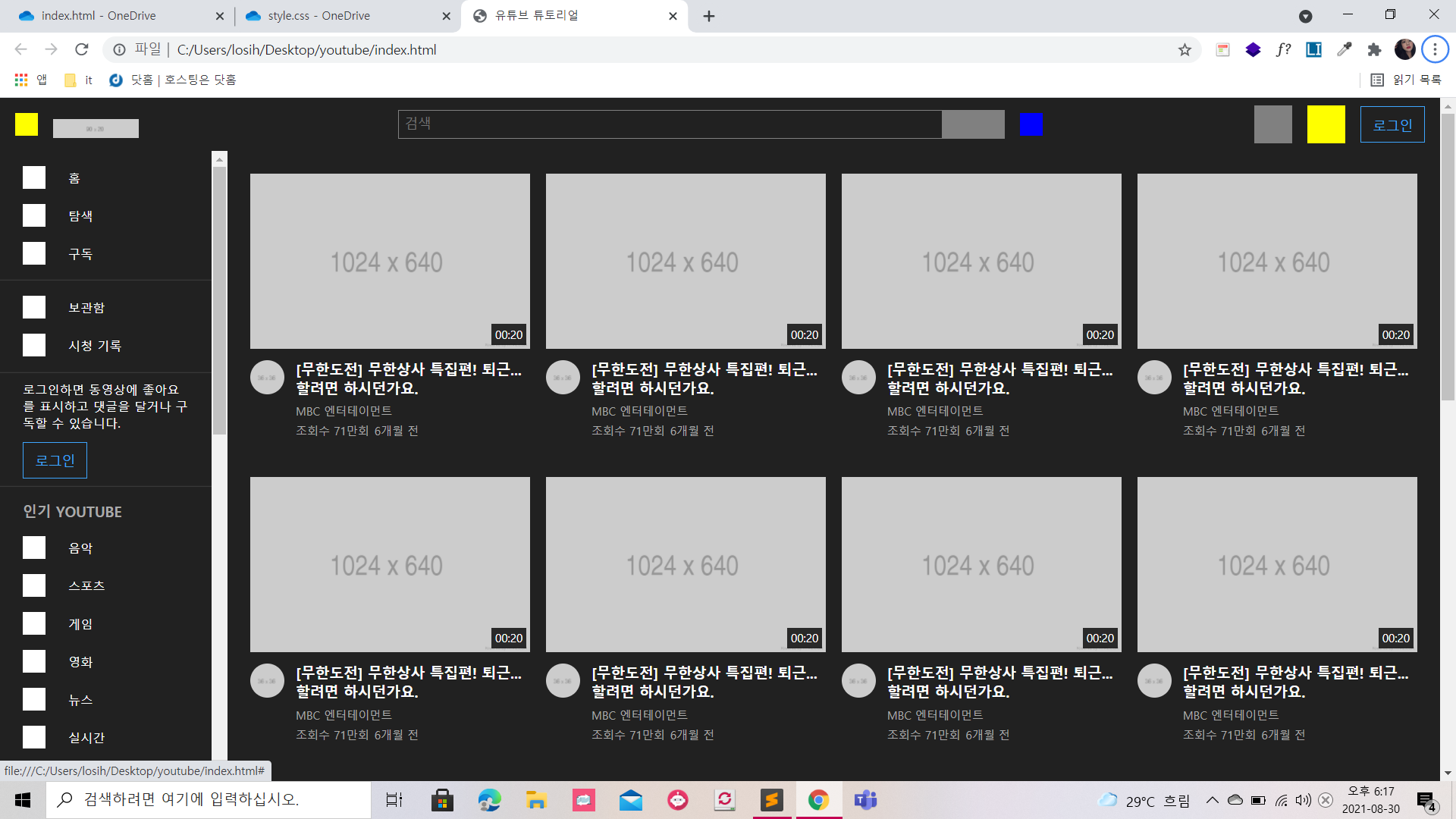Show hidden system tray icons
Screen dimensions: 1456x819
pyautogui.click(x=1212, y=800)
